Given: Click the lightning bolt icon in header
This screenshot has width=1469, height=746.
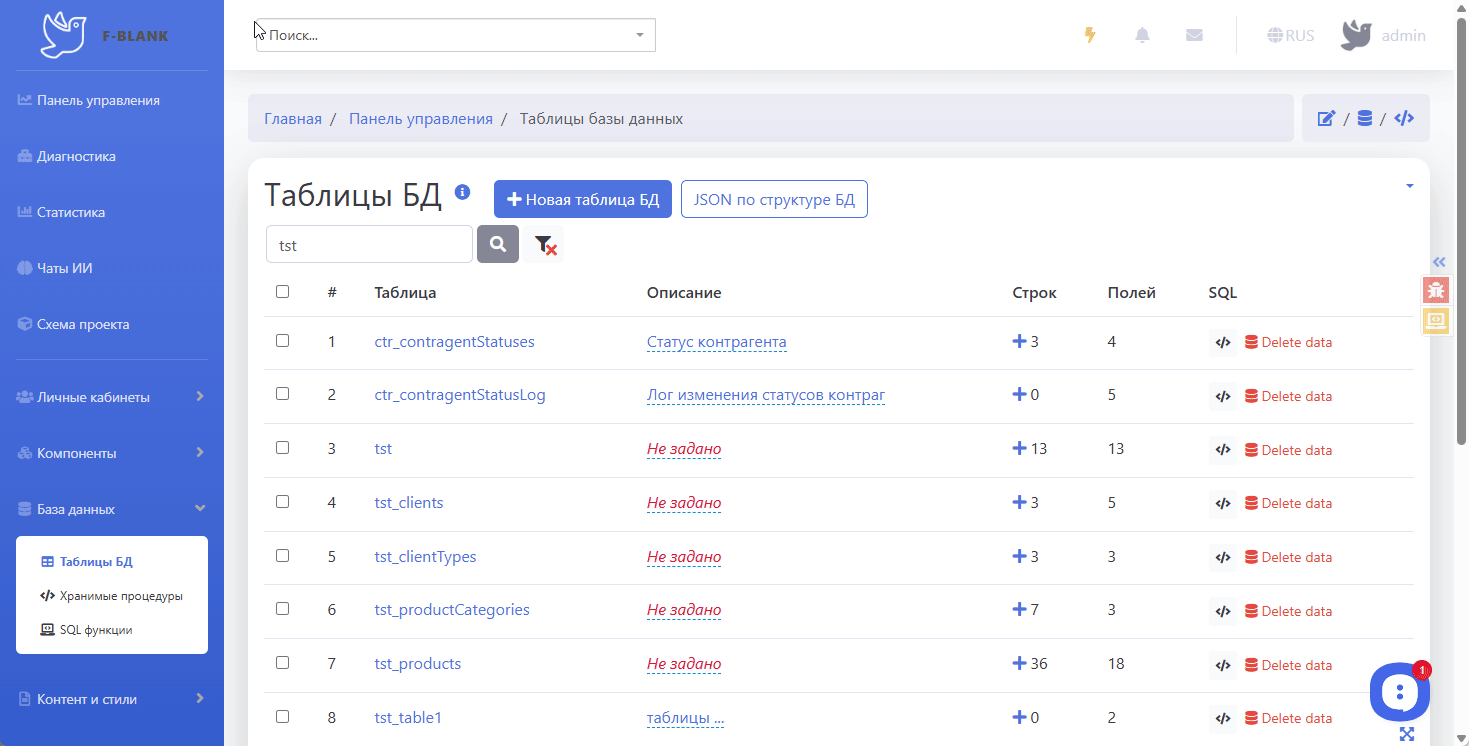Looking at the screenshot, I should pos(1090,35).
